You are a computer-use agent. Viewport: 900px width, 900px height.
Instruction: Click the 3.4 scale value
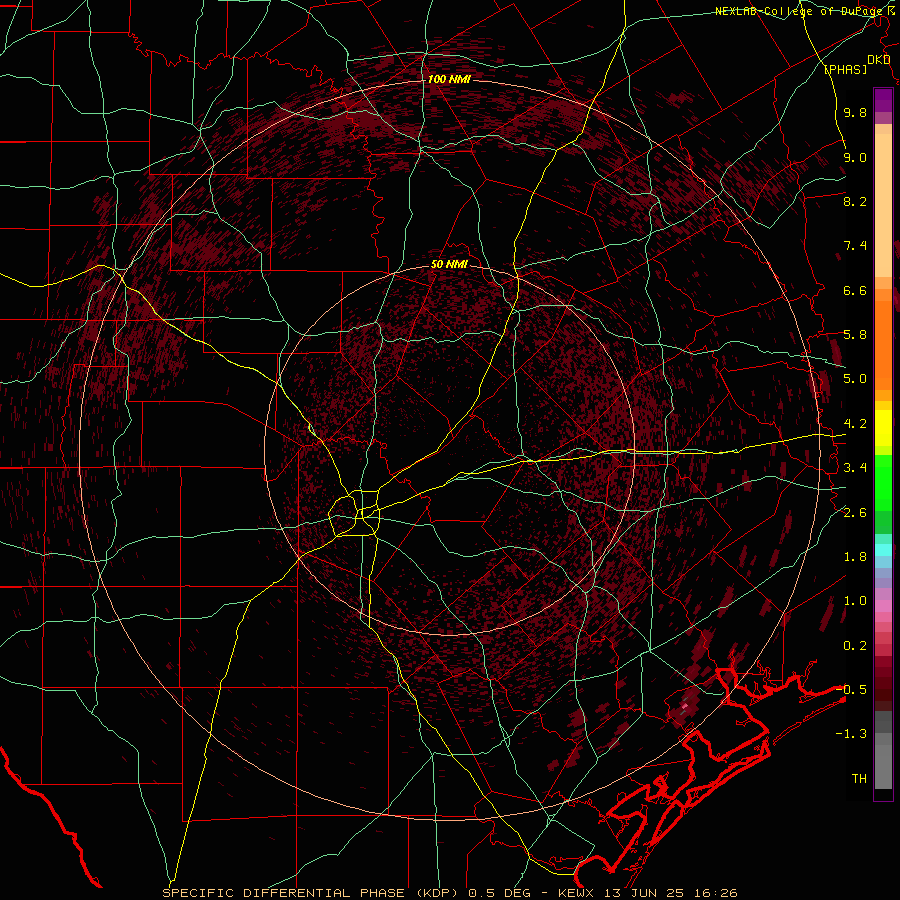click(855, 468)
